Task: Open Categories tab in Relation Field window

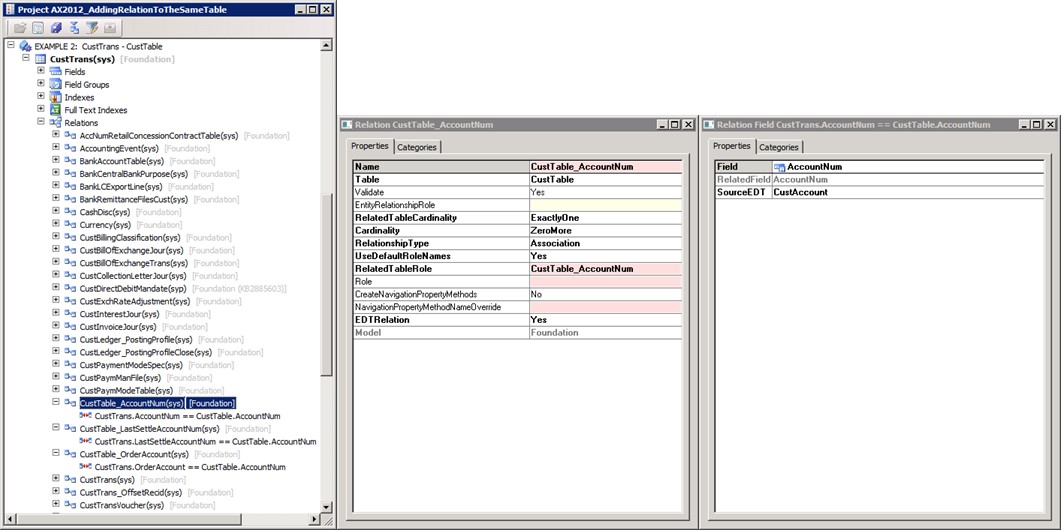Action: point(778,147)
